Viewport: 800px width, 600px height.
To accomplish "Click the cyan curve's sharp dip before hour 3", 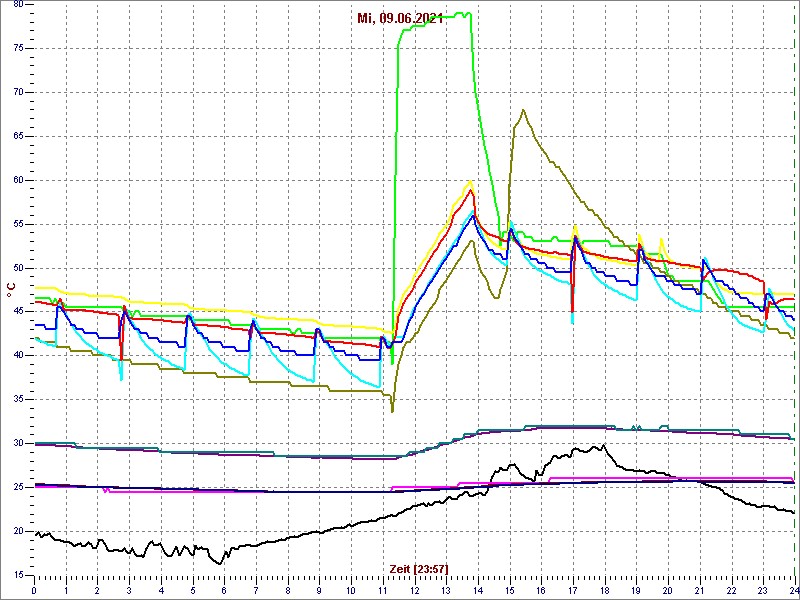I will [x=121, y=378].
